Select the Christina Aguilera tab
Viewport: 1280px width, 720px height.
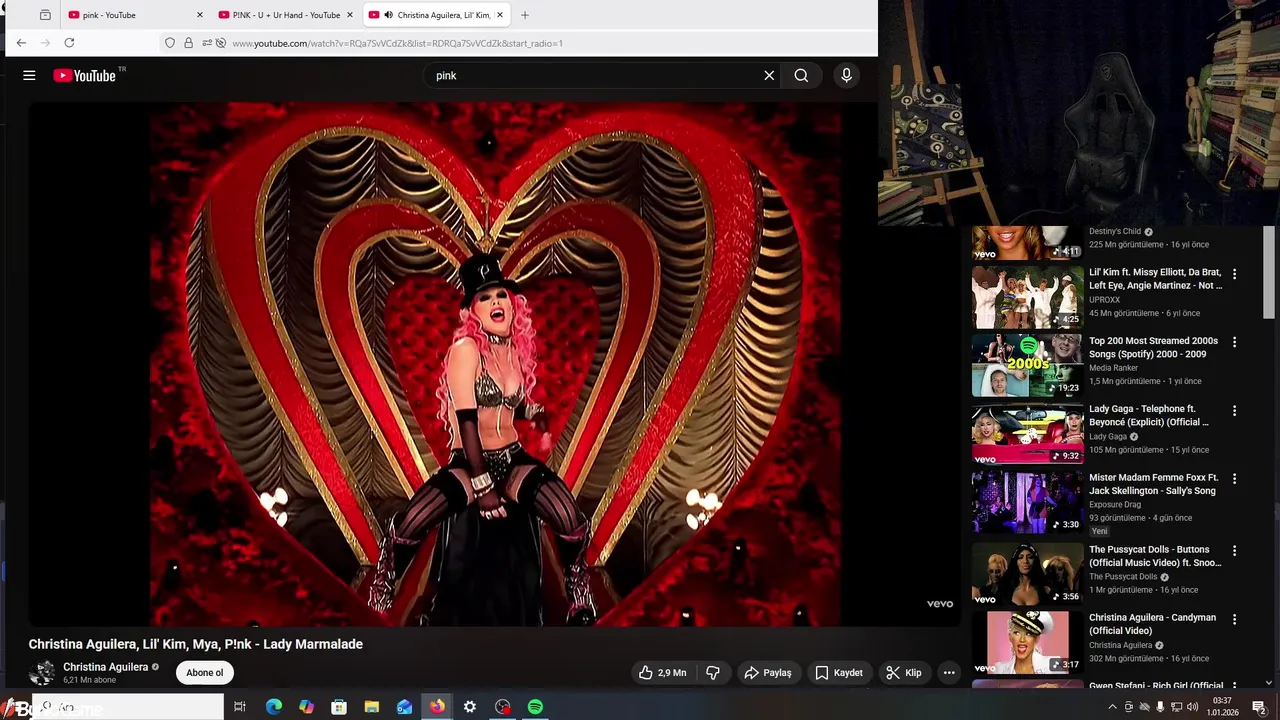click(435, 15)
